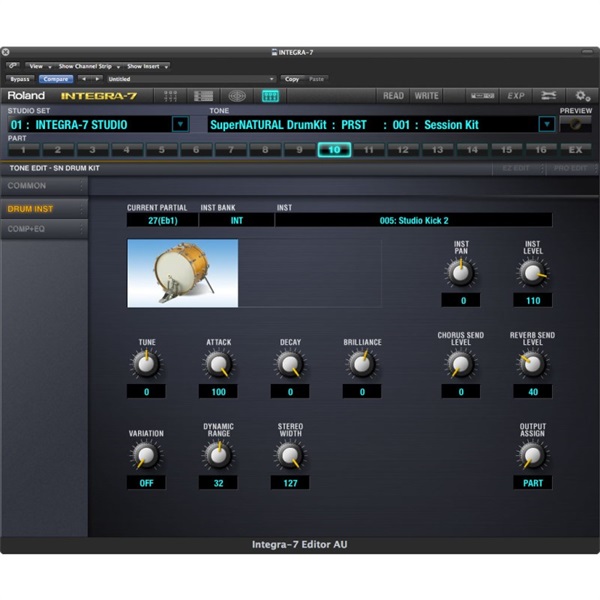Viewport: 600px width, 600px height.
Task: Close the INTEGRA-7 plugin window
Action: [5, 52]
